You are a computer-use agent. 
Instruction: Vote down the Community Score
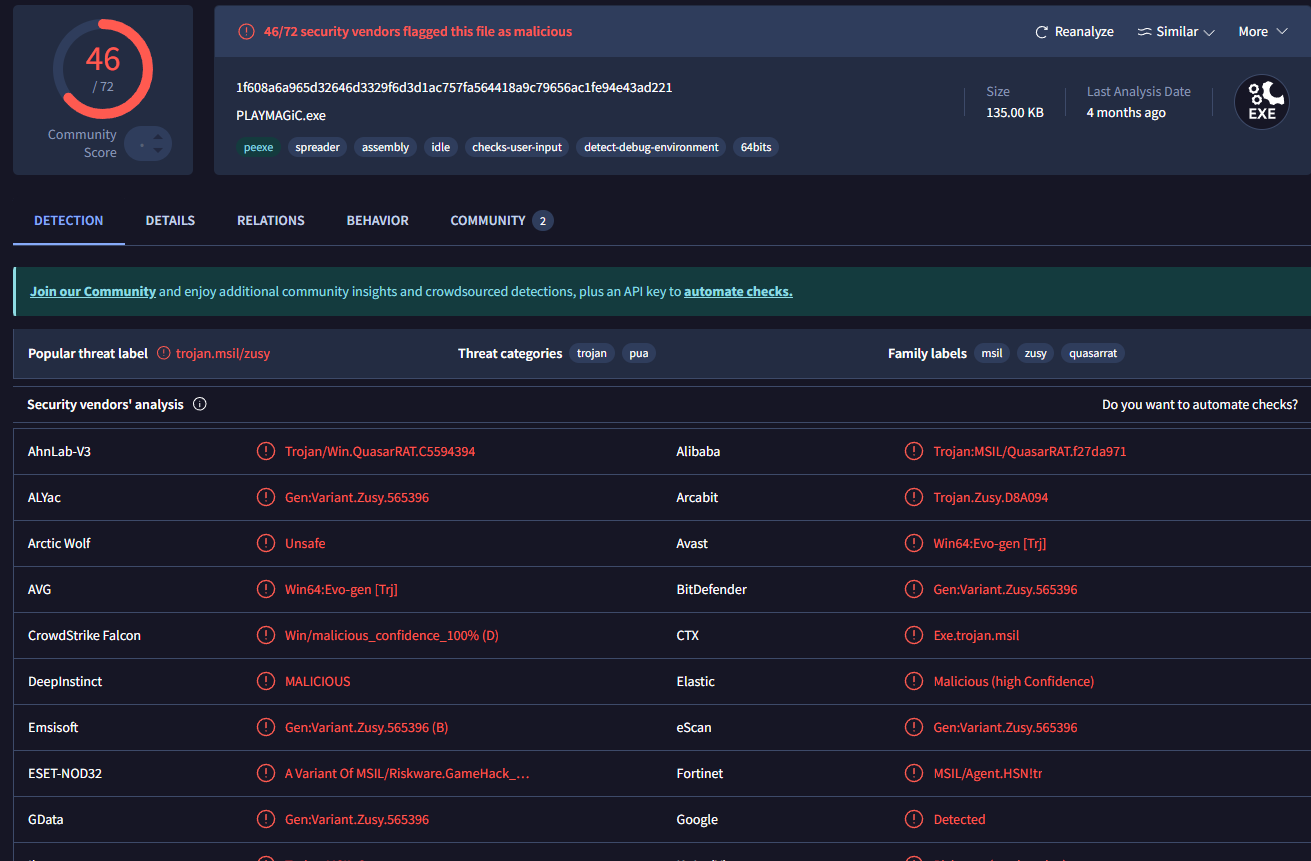click(x=157, y=151)
